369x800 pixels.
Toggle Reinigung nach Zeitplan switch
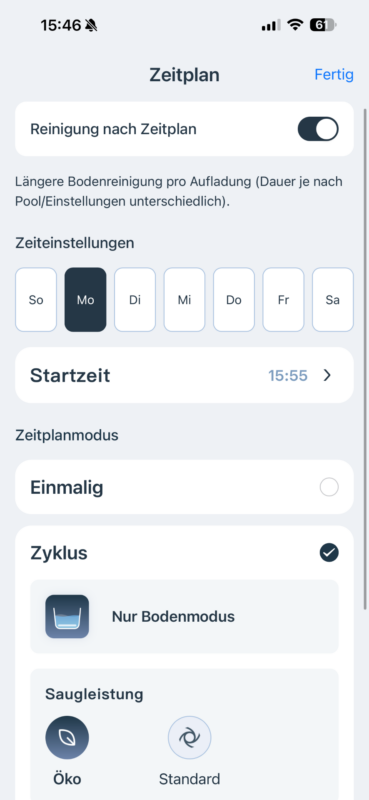click(x=318, y=129)
